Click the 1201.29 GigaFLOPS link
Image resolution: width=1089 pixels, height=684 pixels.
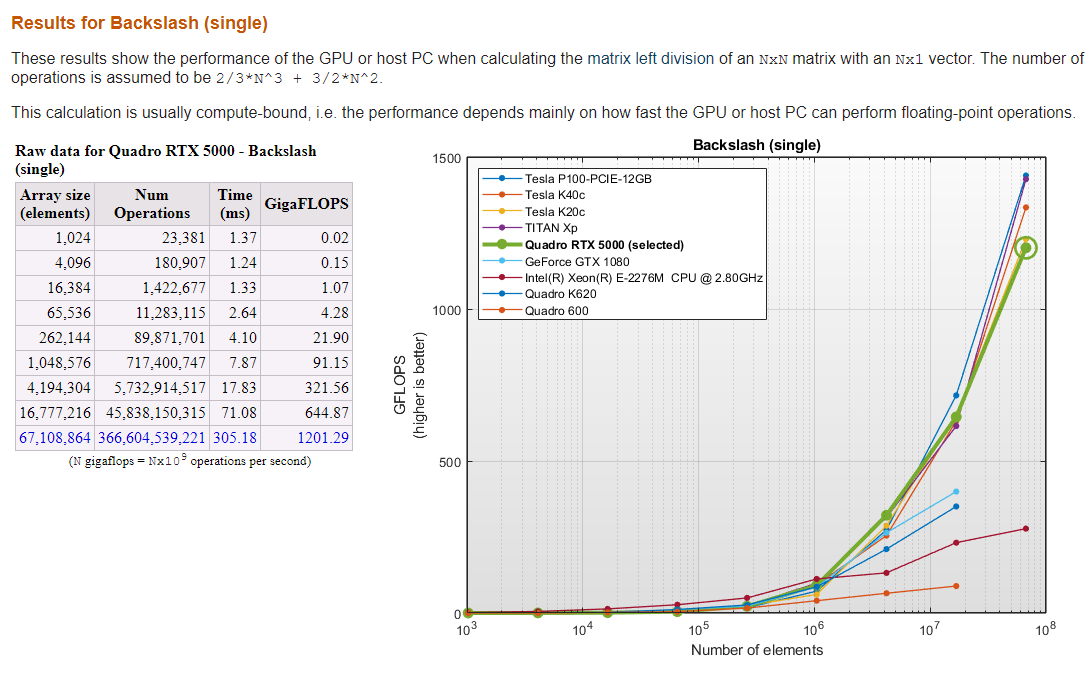point(323,437)
